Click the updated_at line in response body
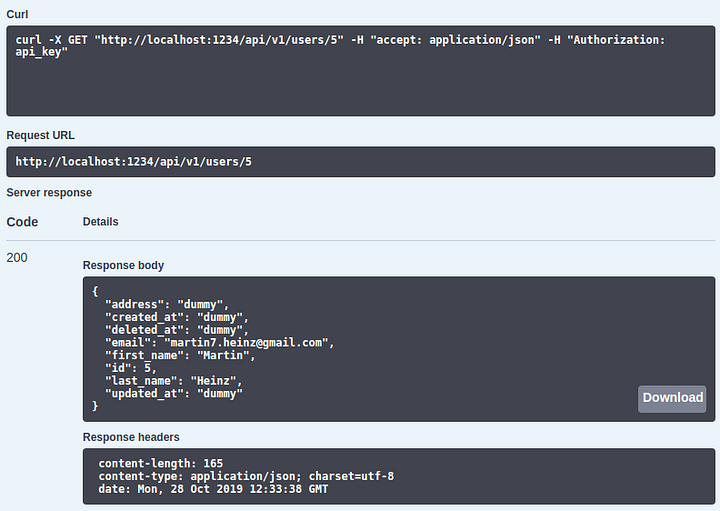720x511 pixels. tap(174, 393)
